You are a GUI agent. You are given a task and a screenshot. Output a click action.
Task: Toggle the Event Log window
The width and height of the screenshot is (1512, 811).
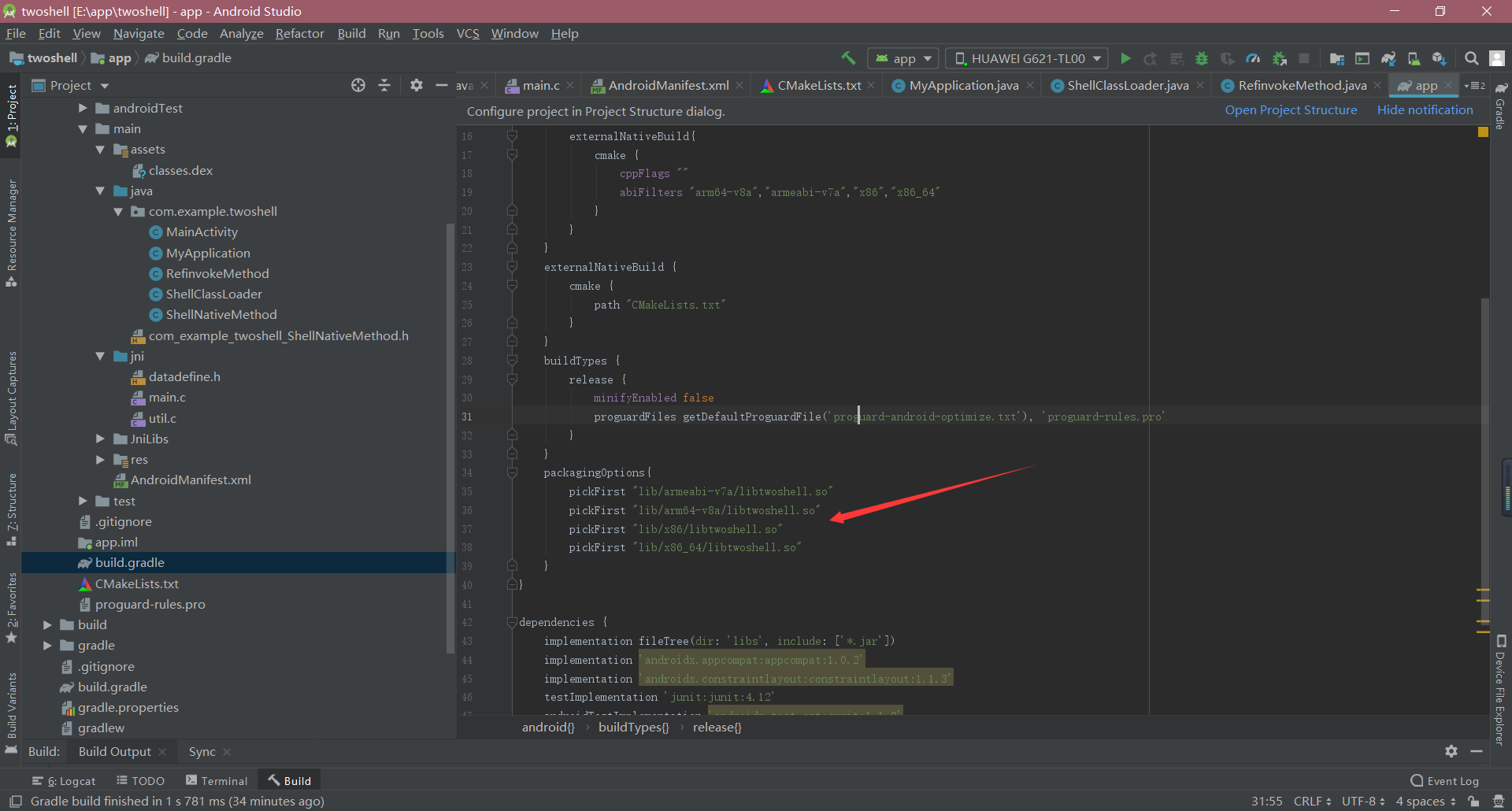1444,781
